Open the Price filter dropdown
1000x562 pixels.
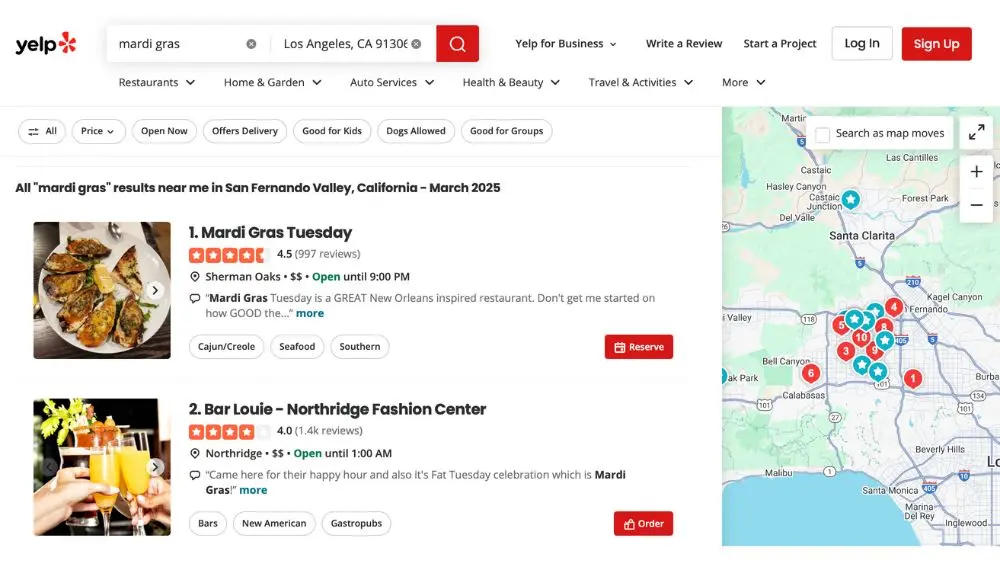pyautogui.click(x=98, y=131)
